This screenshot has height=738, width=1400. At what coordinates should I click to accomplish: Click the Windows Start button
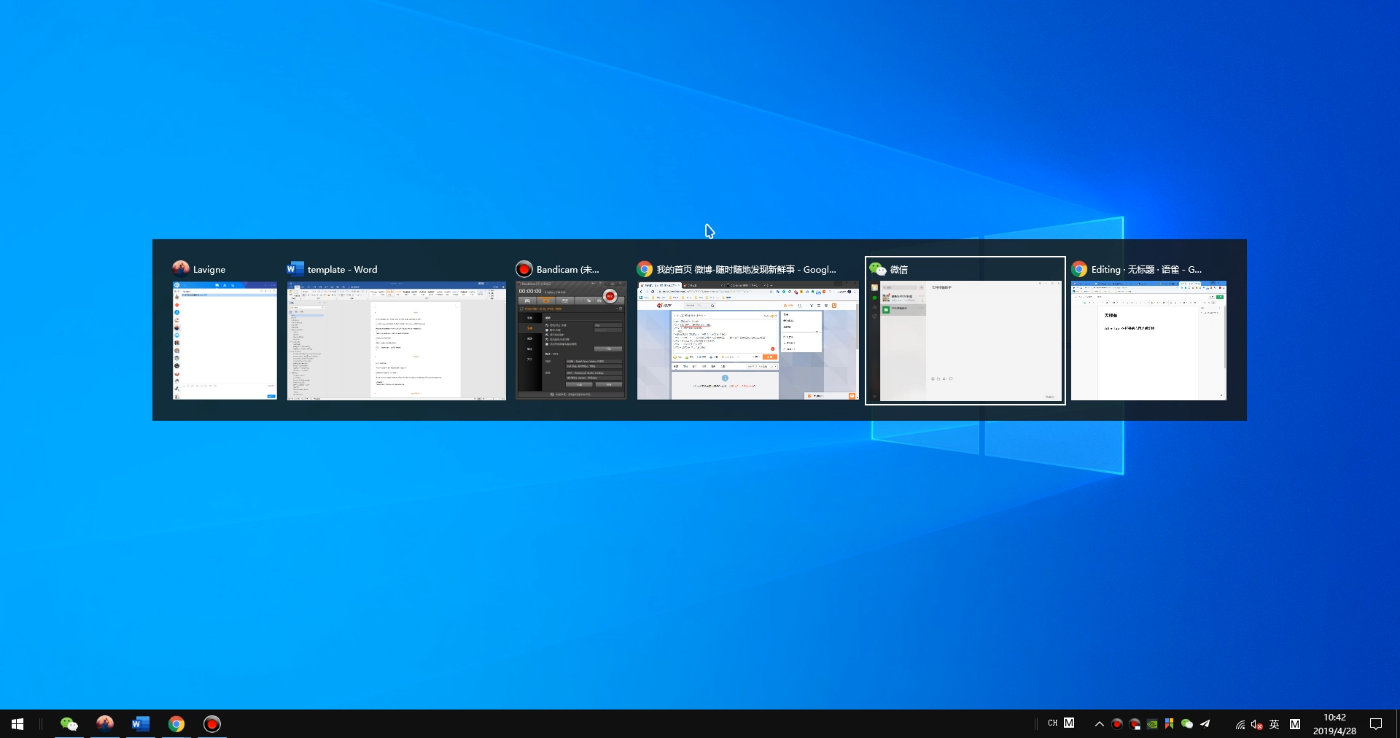point(17,723)
